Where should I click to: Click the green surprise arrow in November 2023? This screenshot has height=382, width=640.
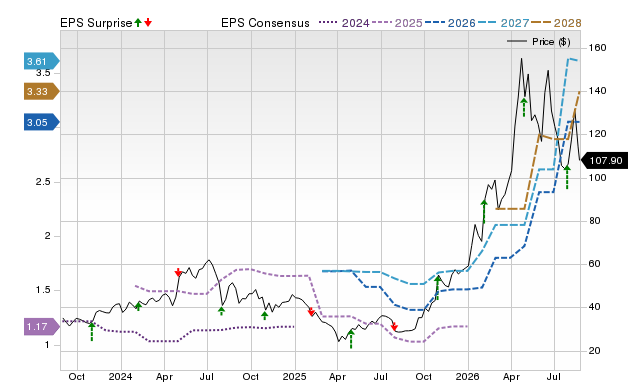92,331
